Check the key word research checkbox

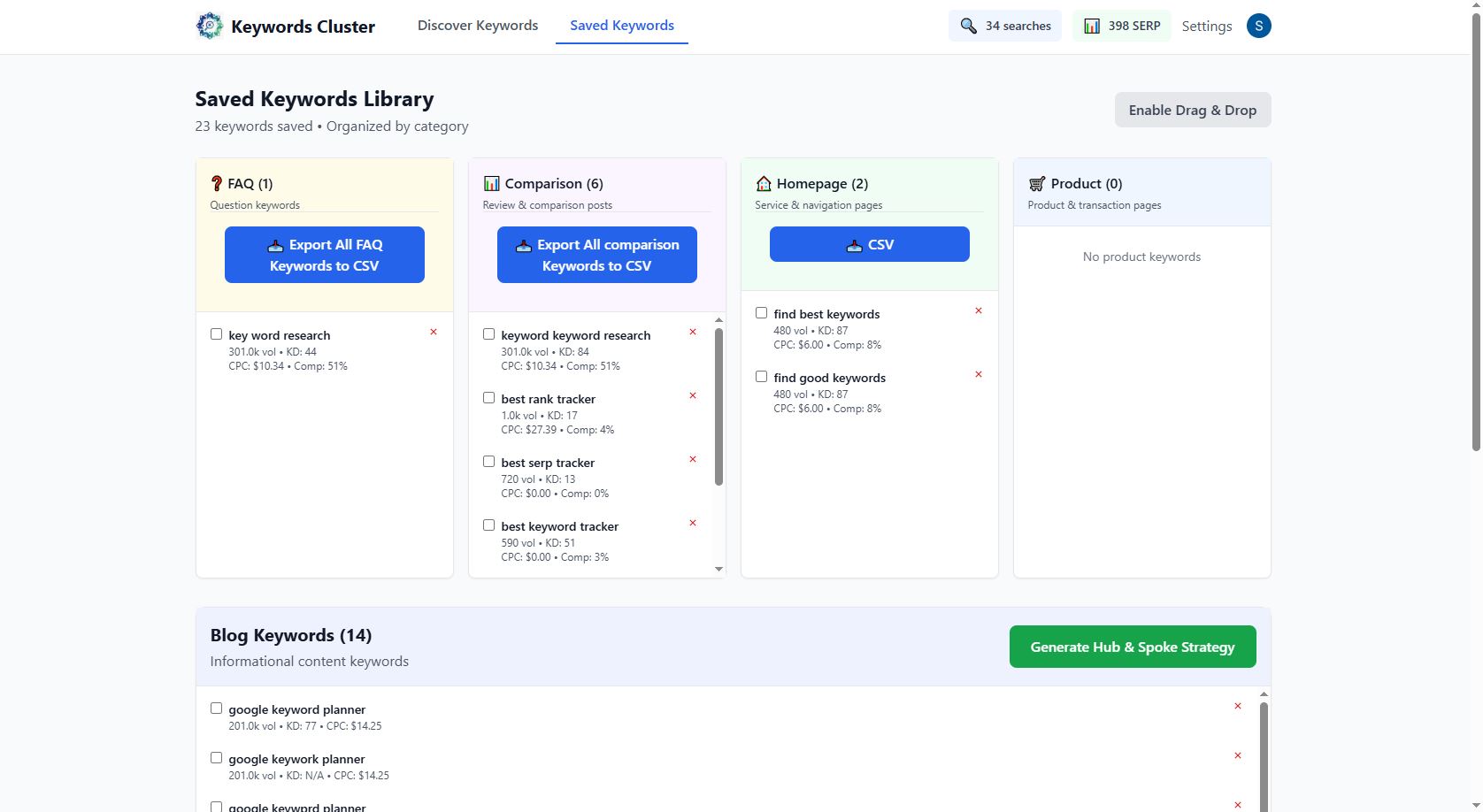216,333
